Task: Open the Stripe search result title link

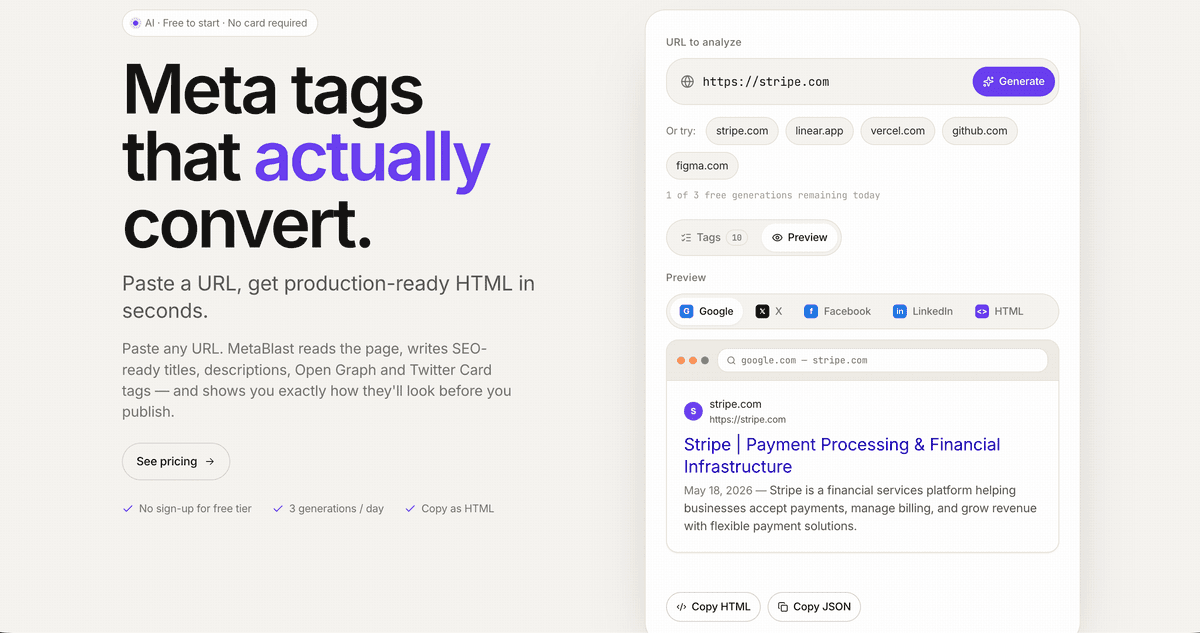Action: (x=842, y=455)
